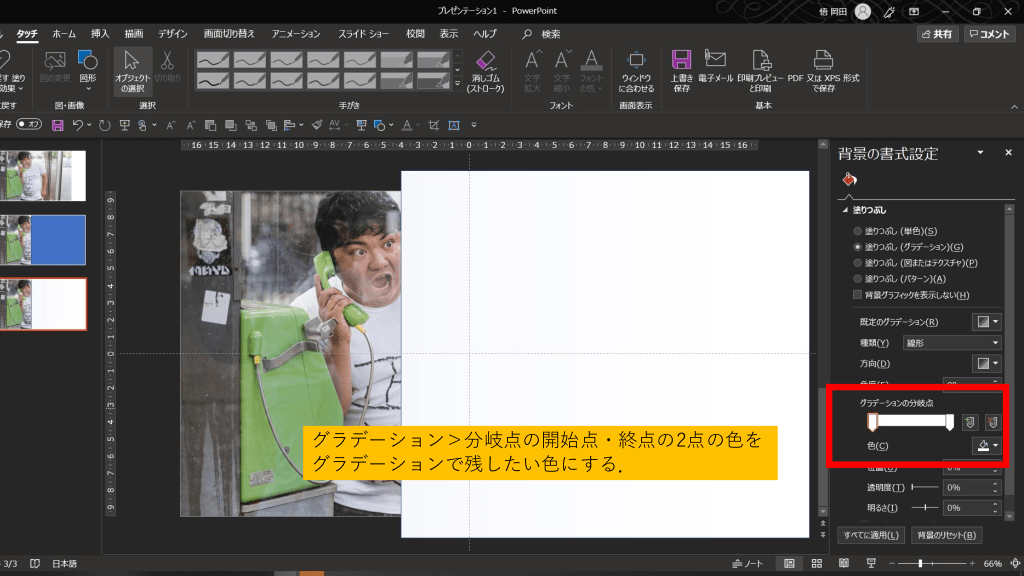The width and height of the screenshot is (1024, 576).
Task: Click the 背景のリセット button
Action: tap(947, 535)
